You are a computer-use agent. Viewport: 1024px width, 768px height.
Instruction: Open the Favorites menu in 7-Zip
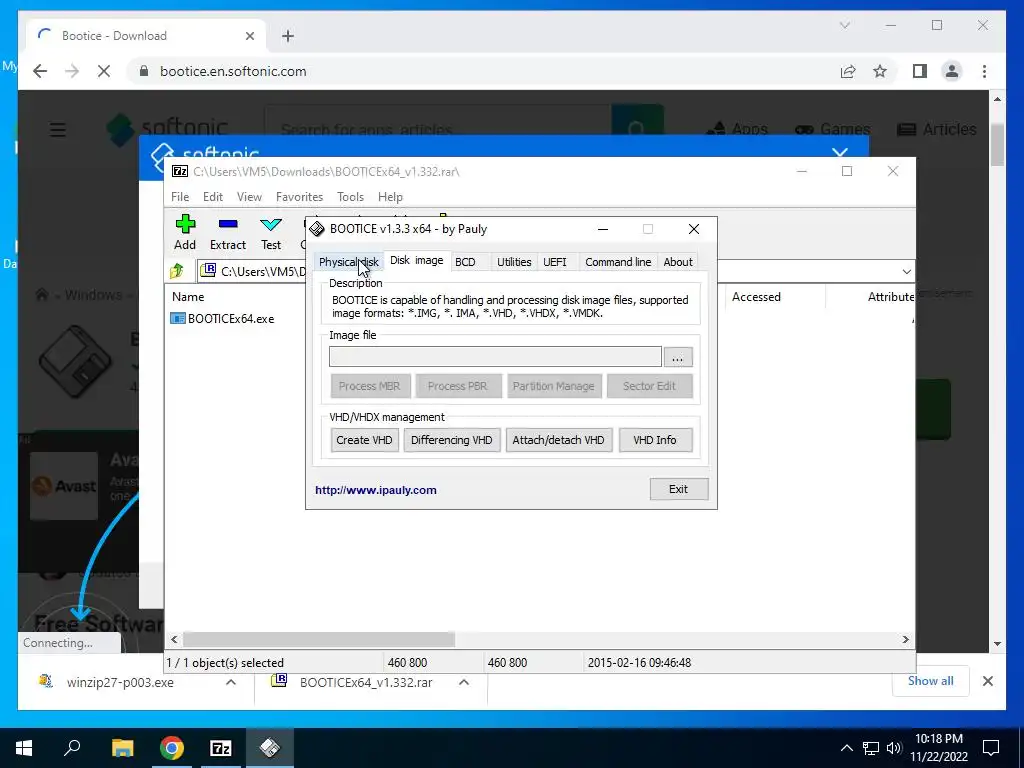(x=299, y=197)
